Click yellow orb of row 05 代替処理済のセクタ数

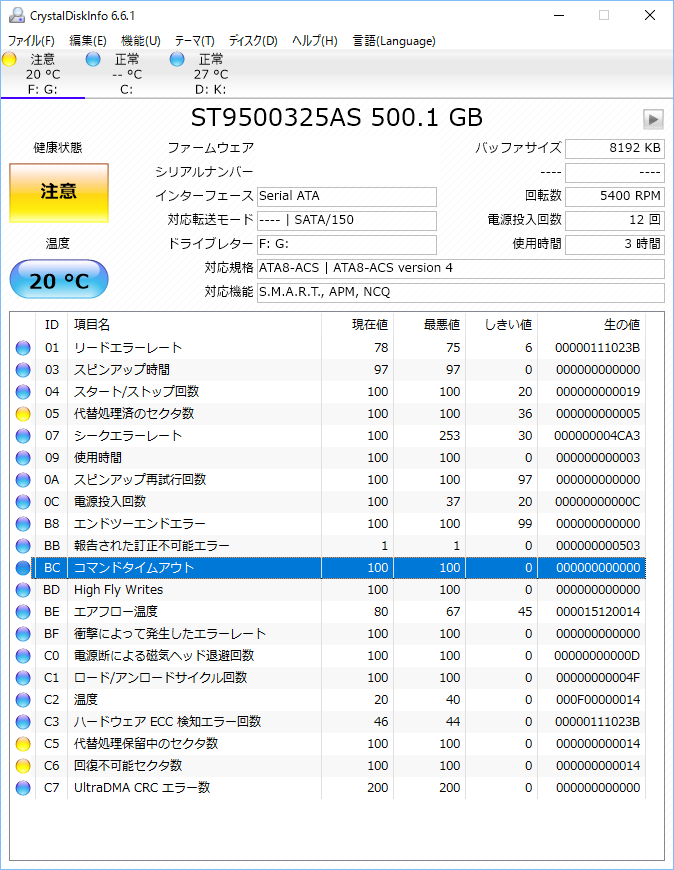[23, 414]
